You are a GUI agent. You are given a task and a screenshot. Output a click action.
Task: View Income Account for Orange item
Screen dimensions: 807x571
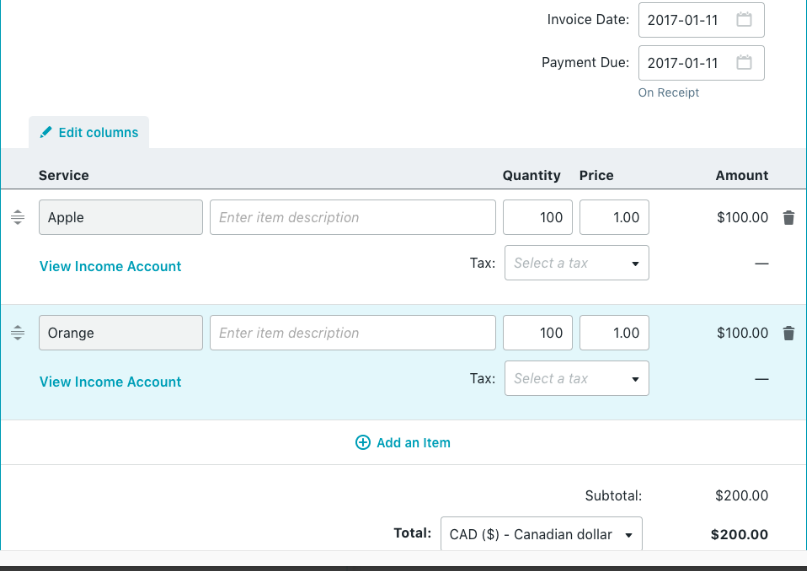point(110,382)
